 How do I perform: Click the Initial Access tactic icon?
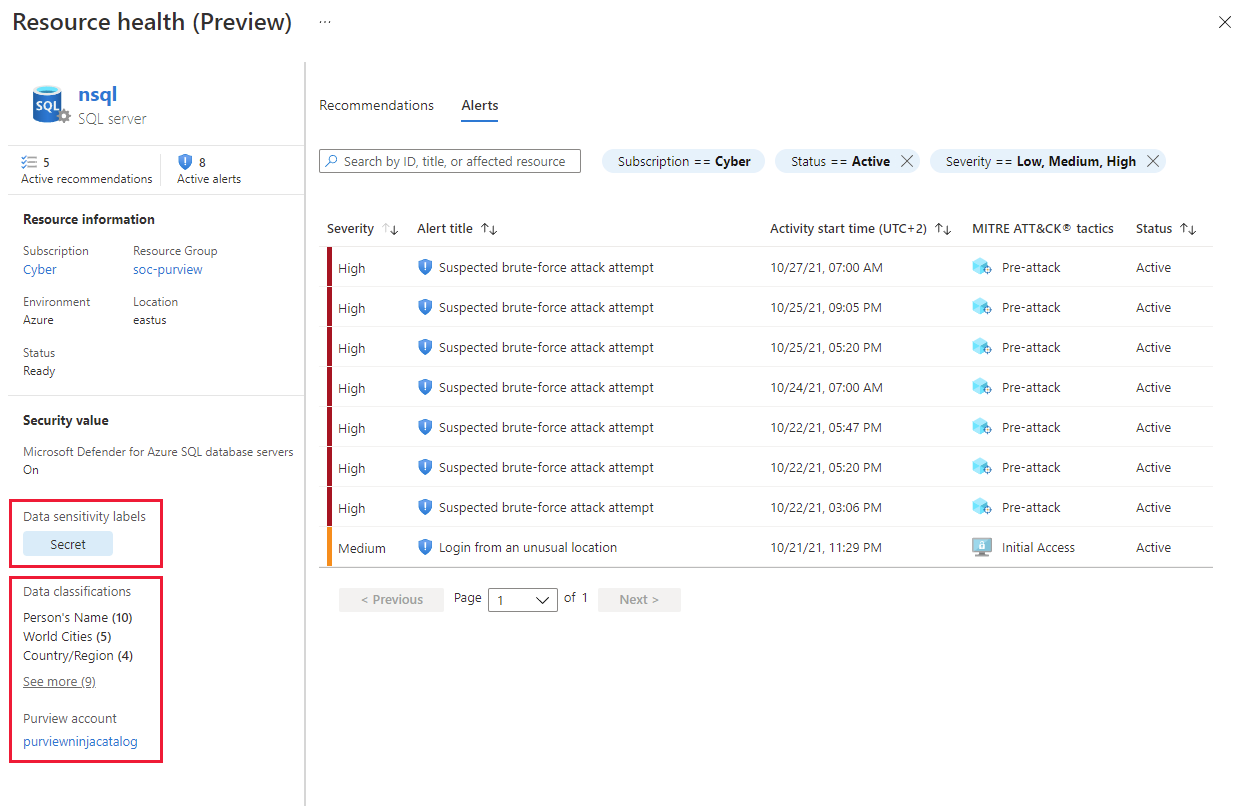tap(980, 547)
